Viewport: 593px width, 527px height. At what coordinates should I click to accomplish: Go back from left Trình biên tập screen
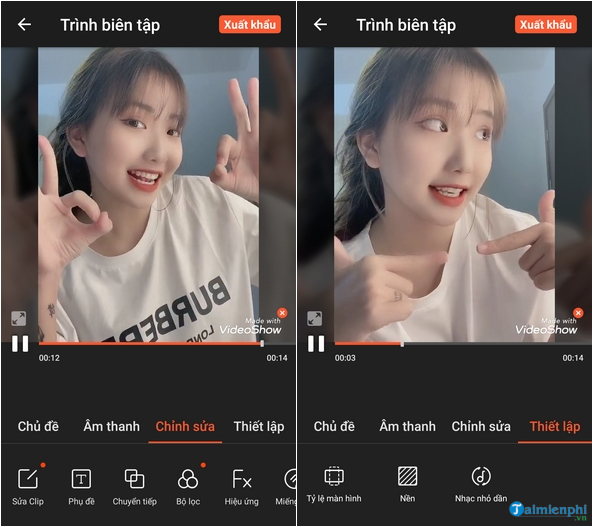25,25
